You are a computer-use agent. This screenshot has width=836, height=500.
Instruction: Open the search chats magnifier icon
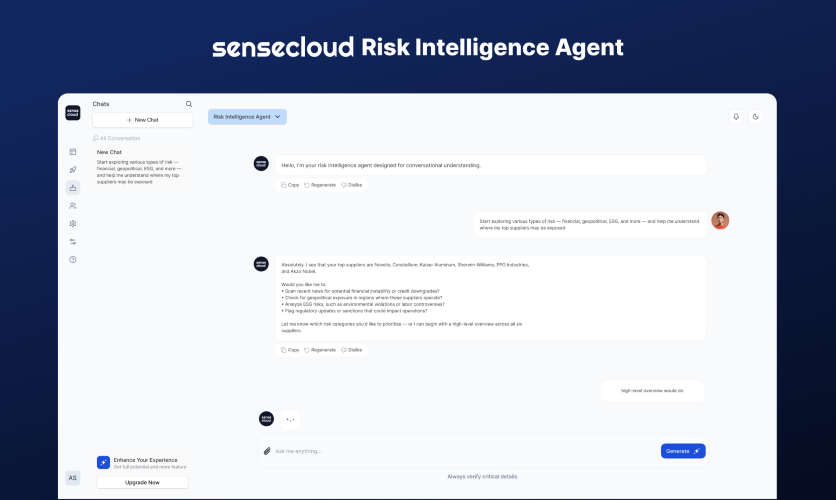(189, 104)
